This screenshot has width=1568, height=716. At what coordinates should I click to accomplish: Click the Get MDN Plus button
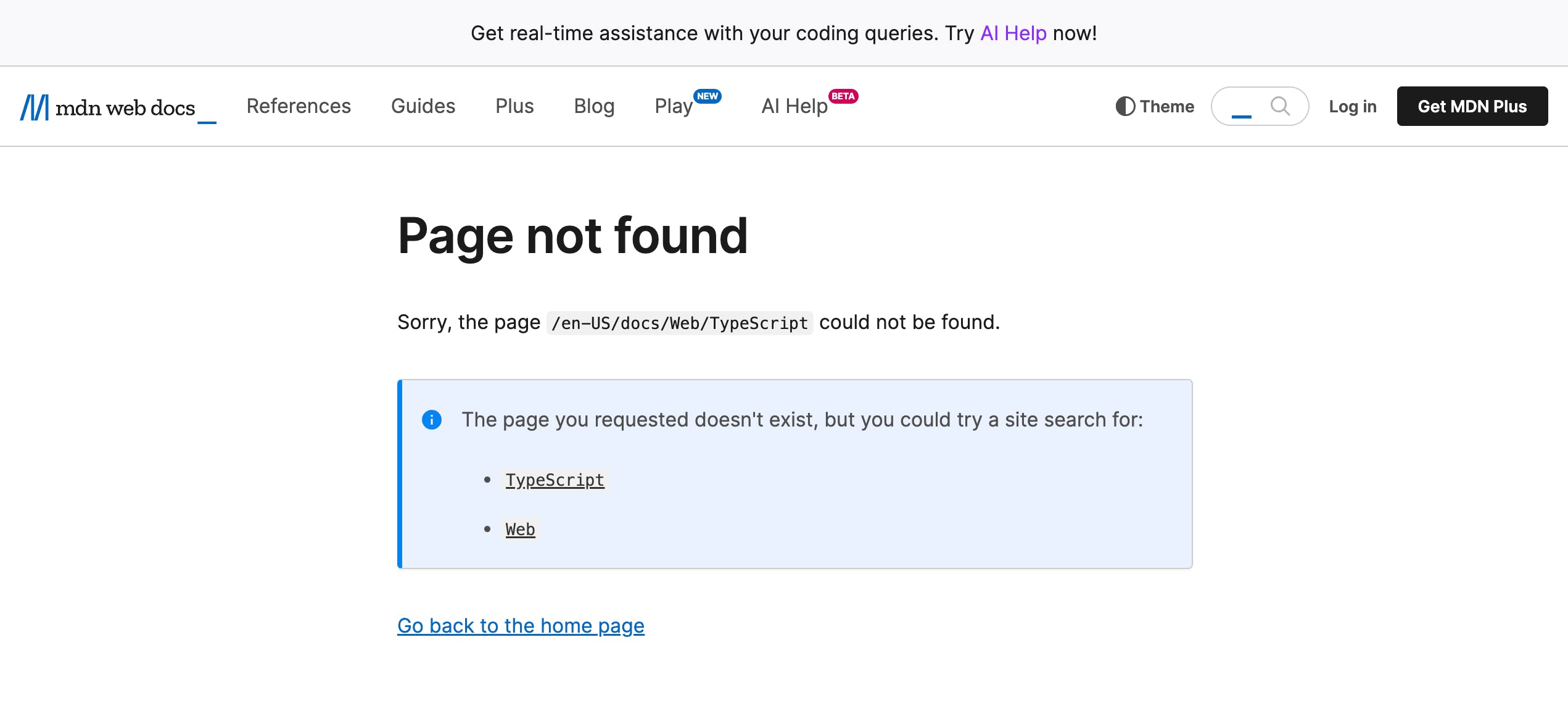[1472, 106]
